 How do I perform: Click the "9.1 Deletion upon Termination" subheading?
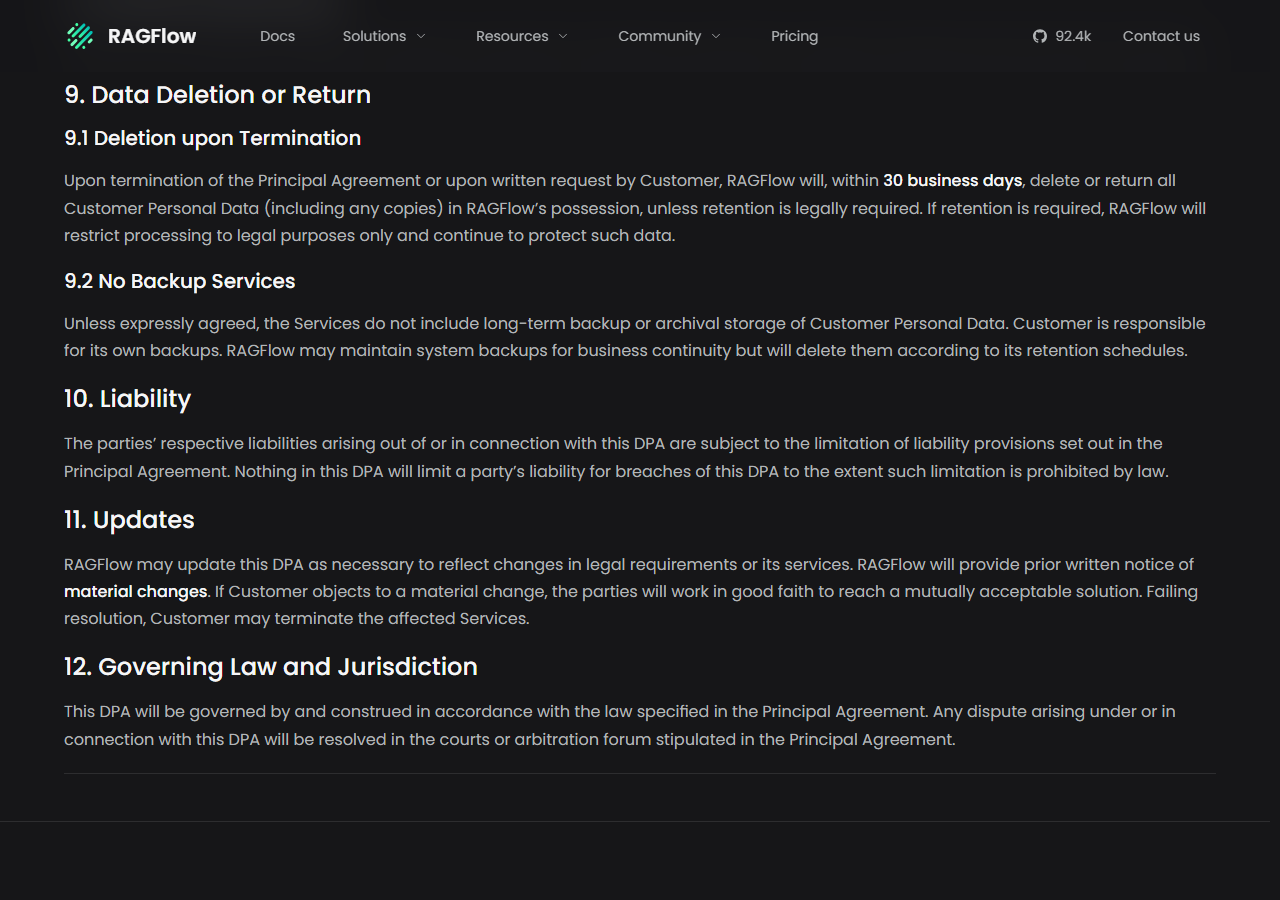[x=213, y=138]
